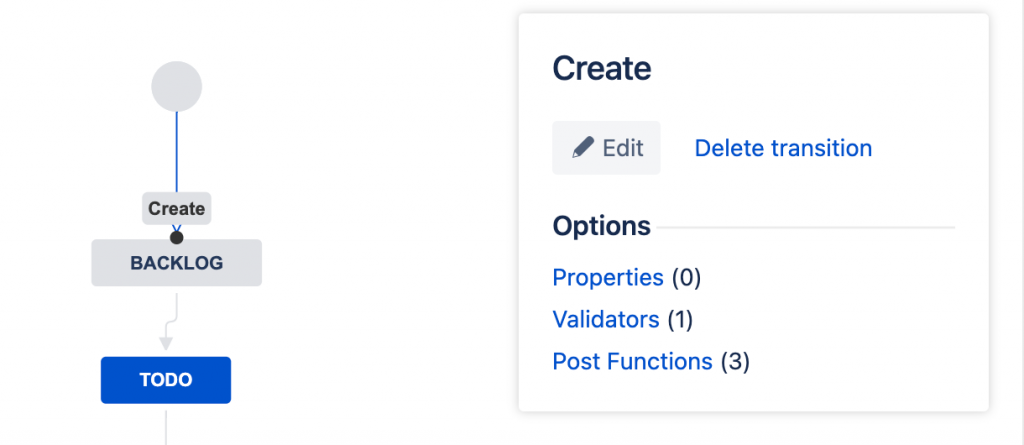Select the Create transition label

tap(176, 208)
